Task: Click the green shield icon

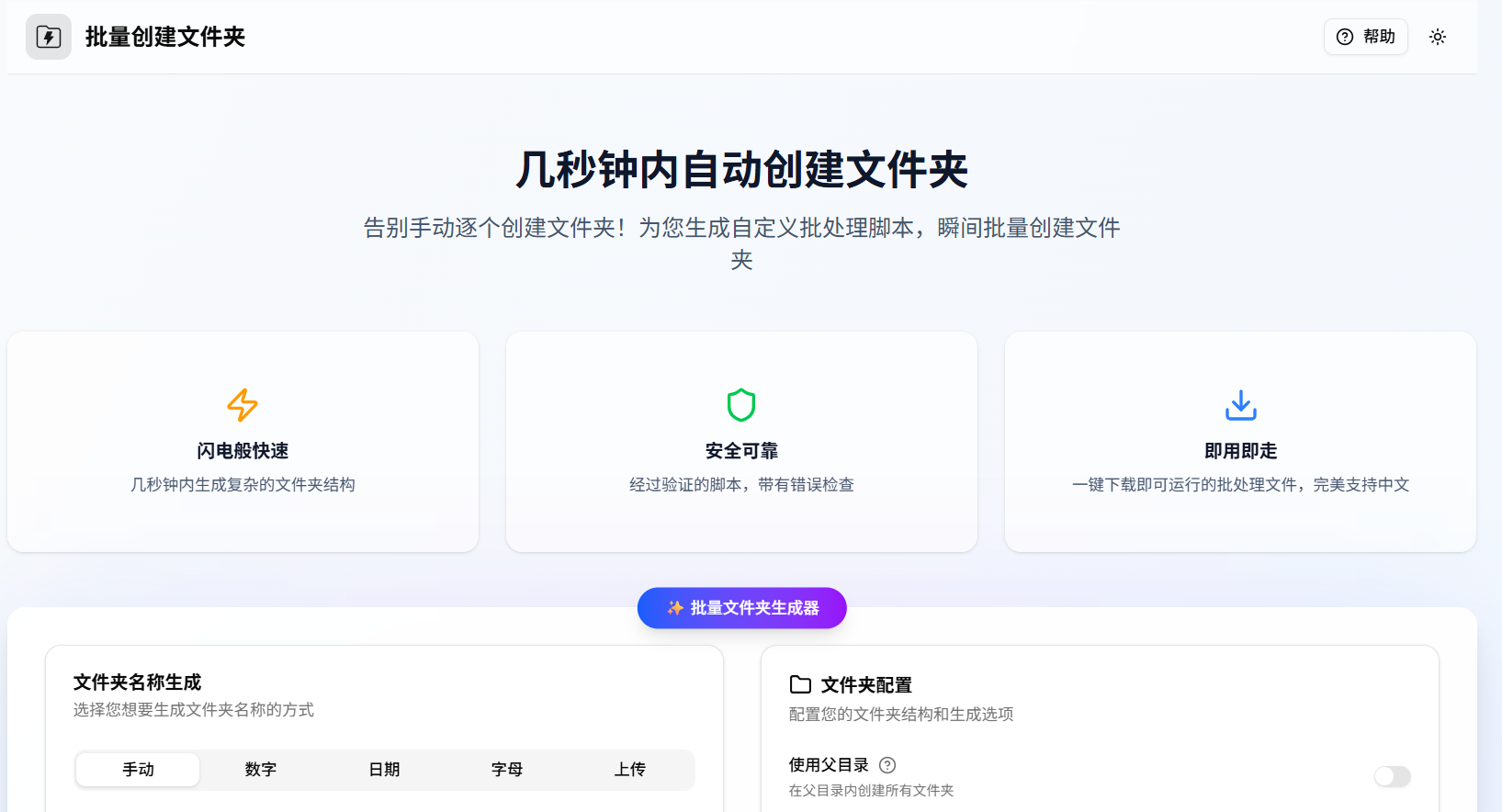Action: (x=741, y=405)
